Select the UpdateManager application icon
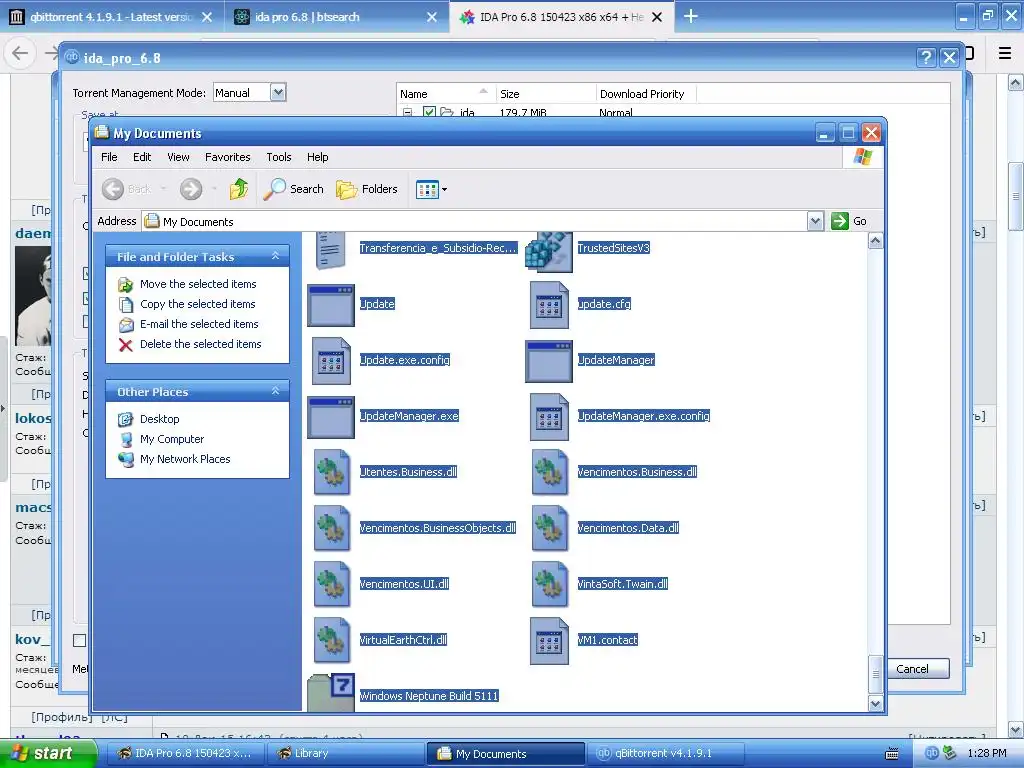 pos(549,361)
